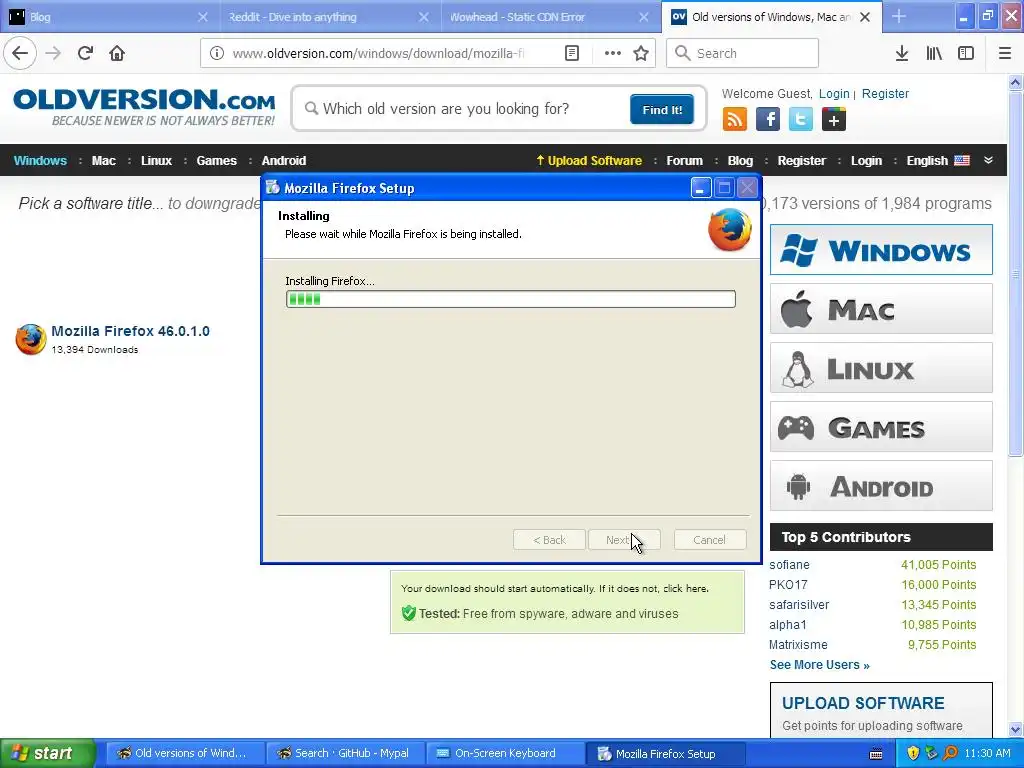The image size is (1024, 768).
Task: Go back with the browser back arrow
Action: click(20, 53)
